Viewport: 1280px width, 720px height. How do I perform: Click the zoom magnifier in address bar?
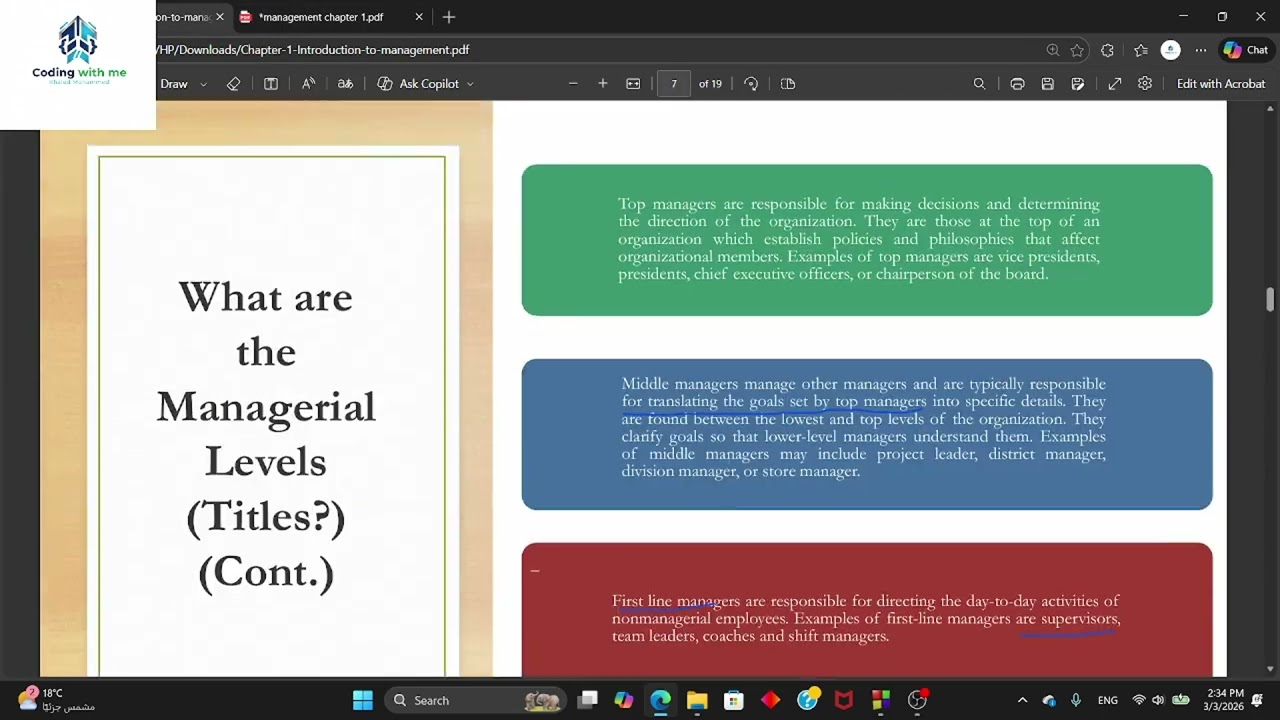1053,50
